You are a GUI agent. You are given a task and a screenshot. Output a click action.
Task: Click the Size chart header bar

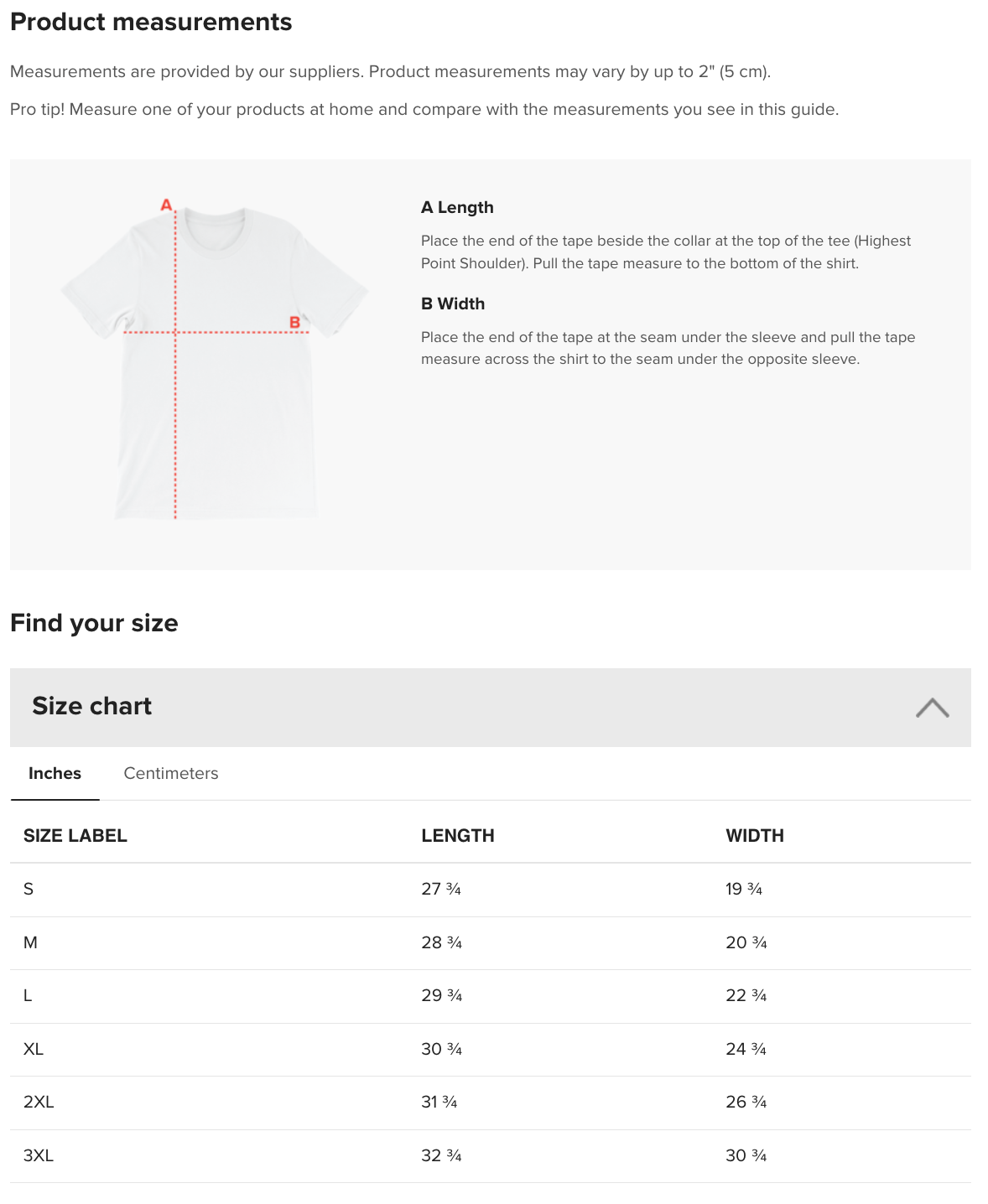(491, 707)
